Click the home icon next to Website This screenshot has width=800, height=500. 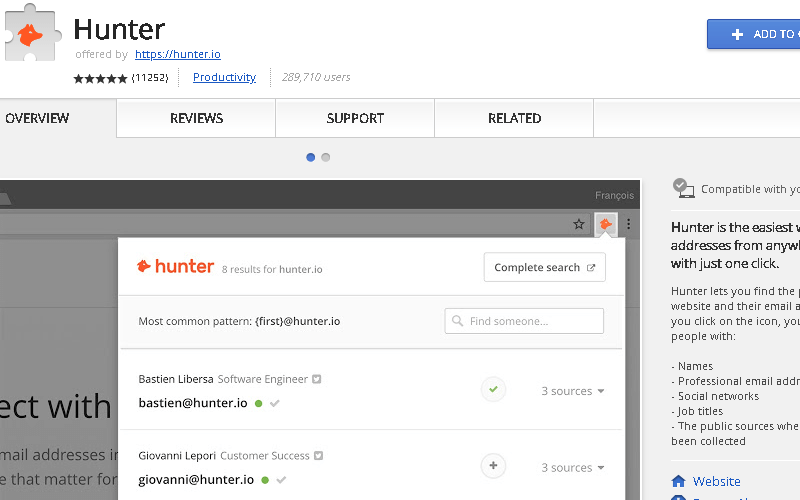679,481
